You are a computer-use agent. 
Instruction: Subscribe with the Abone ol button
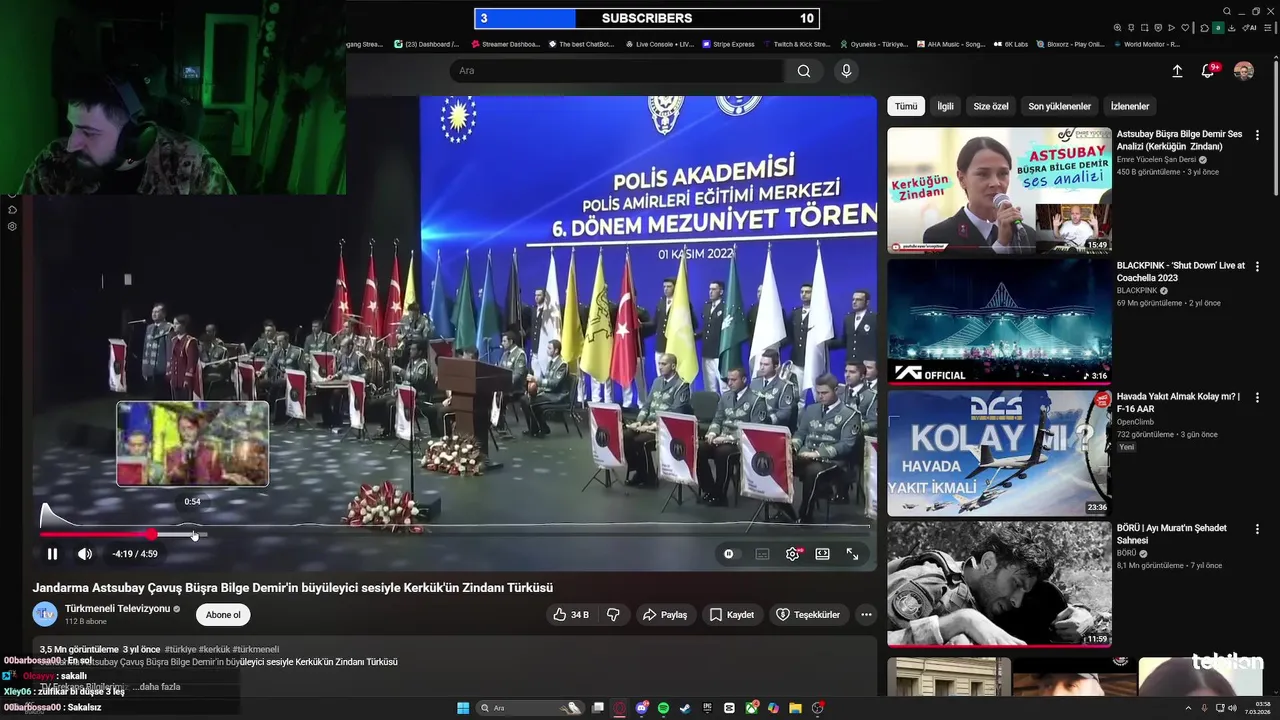pyautogui.click(x=223, y=615)
